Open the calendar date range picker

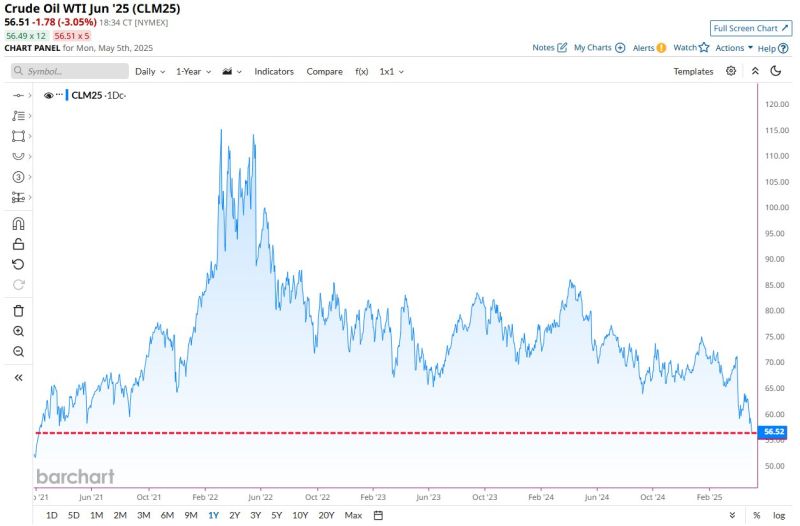(378, 515)
